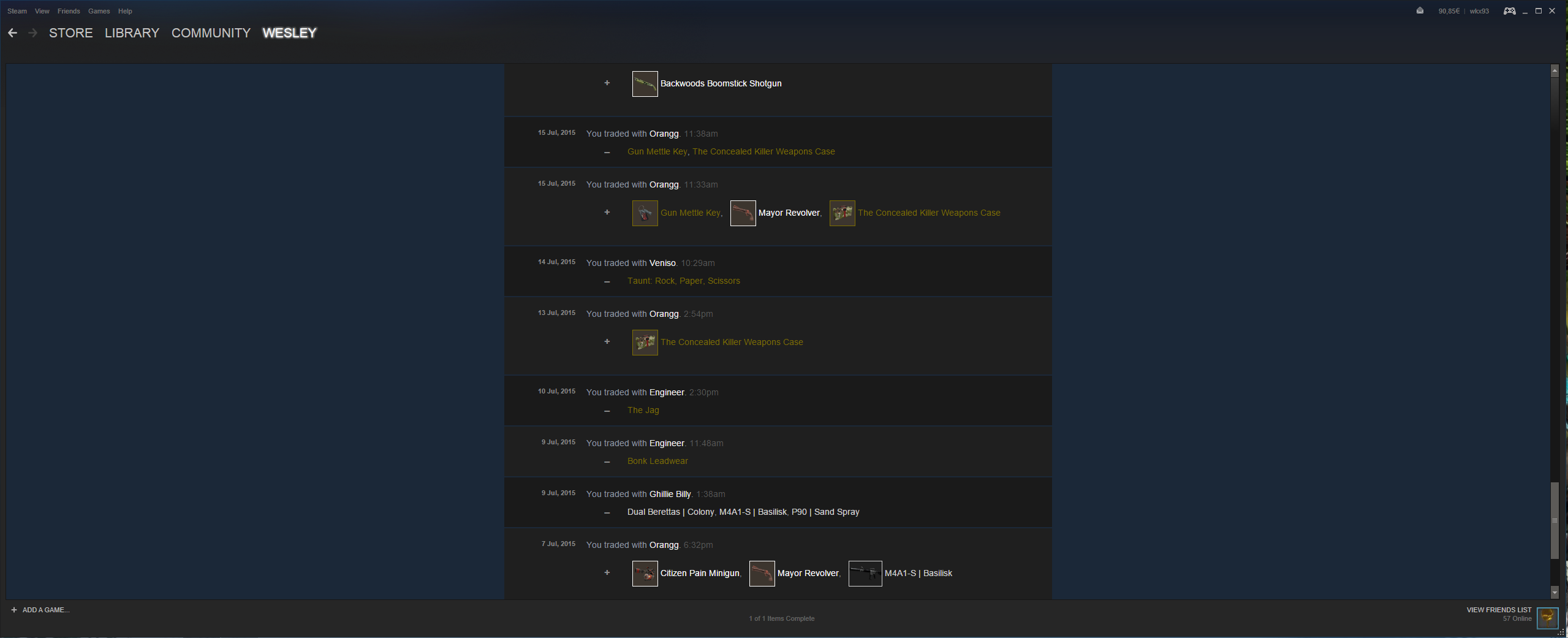Click the Backwoods Boomstick Shotgun item thumbnail
The image size is (1568, 638).
645,84
